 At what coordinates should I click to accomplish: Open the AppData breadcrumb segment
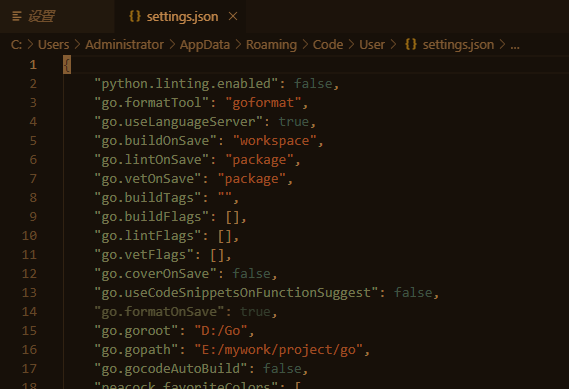(205, 45)
